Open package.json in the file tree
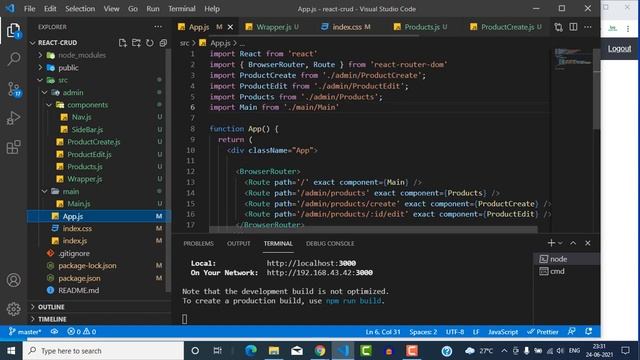640x360 pixels. (79, 278)
